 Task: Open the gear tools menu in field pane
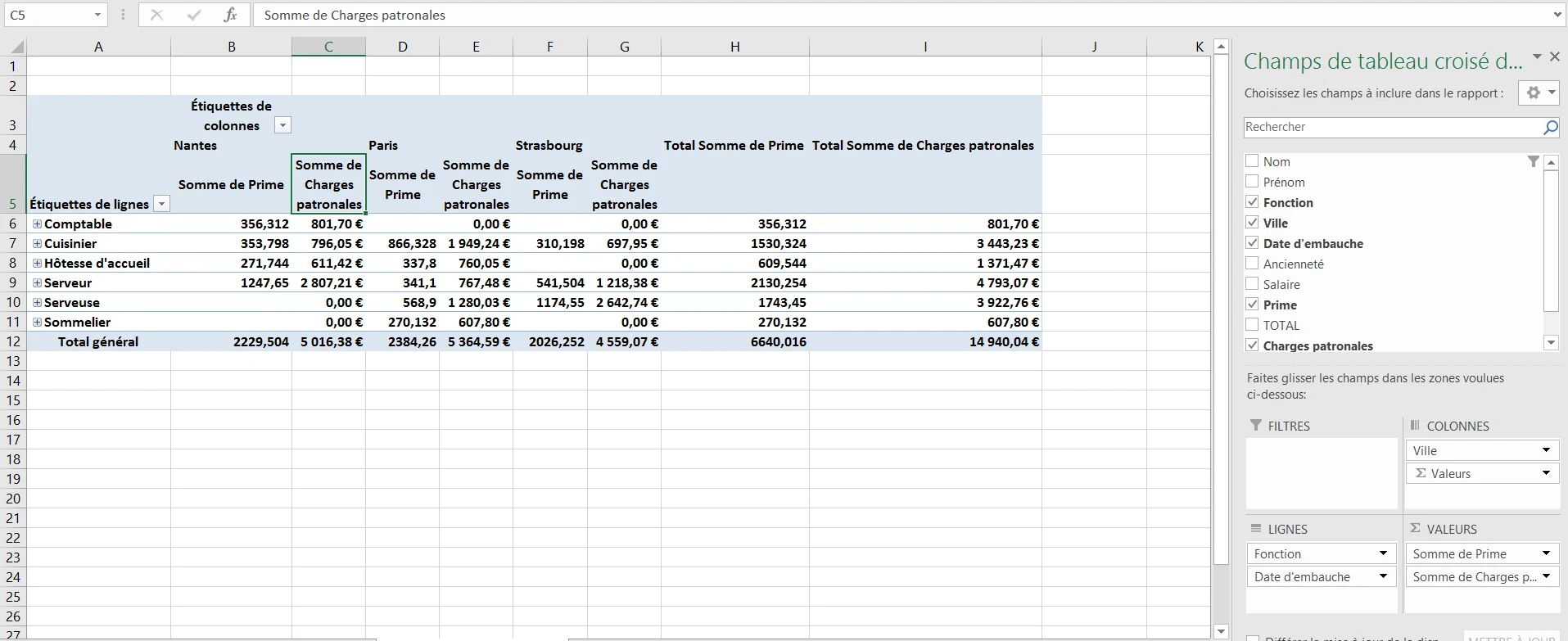point(1539,93)
